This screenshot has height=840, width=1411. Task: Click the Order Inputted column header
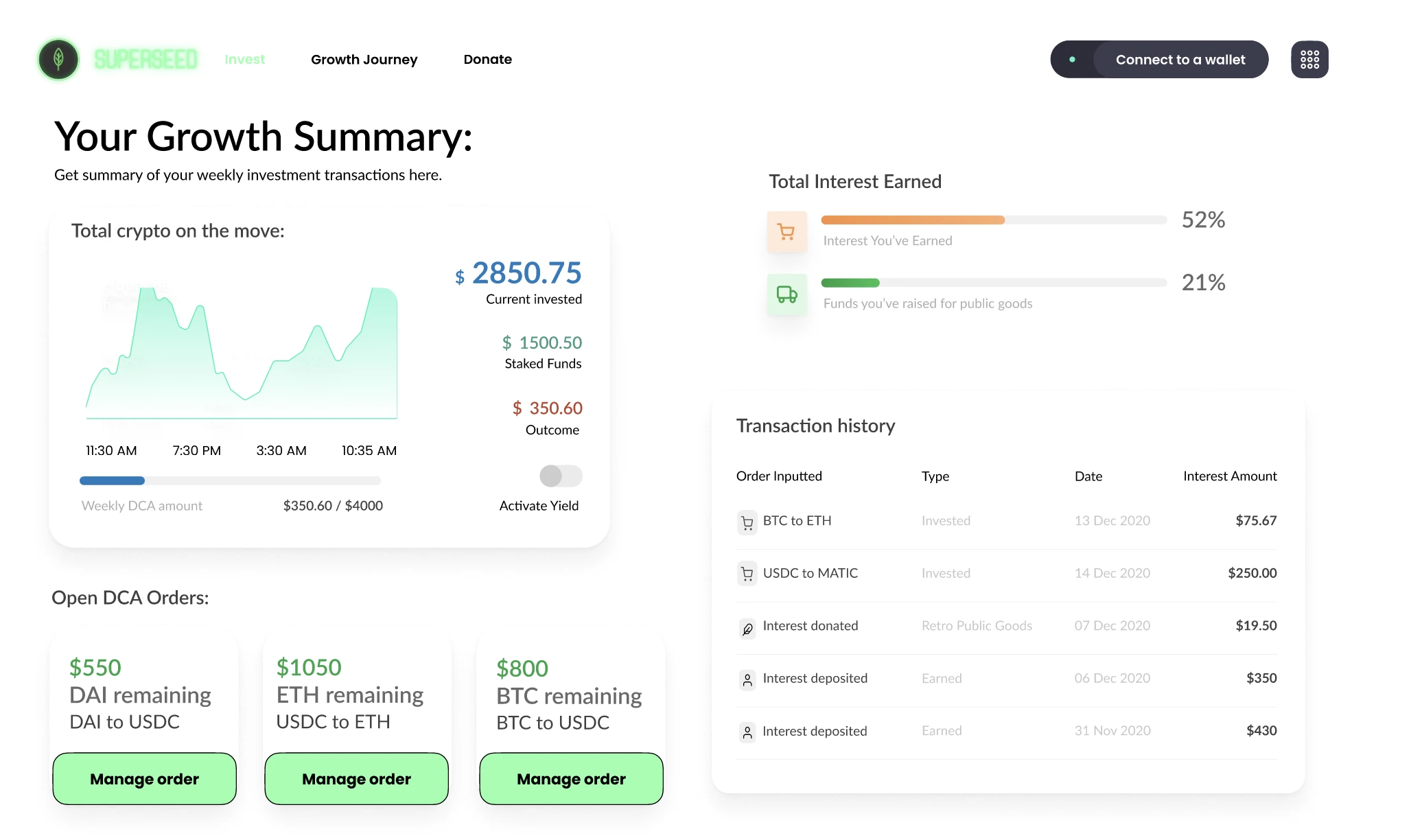[779, 476]
